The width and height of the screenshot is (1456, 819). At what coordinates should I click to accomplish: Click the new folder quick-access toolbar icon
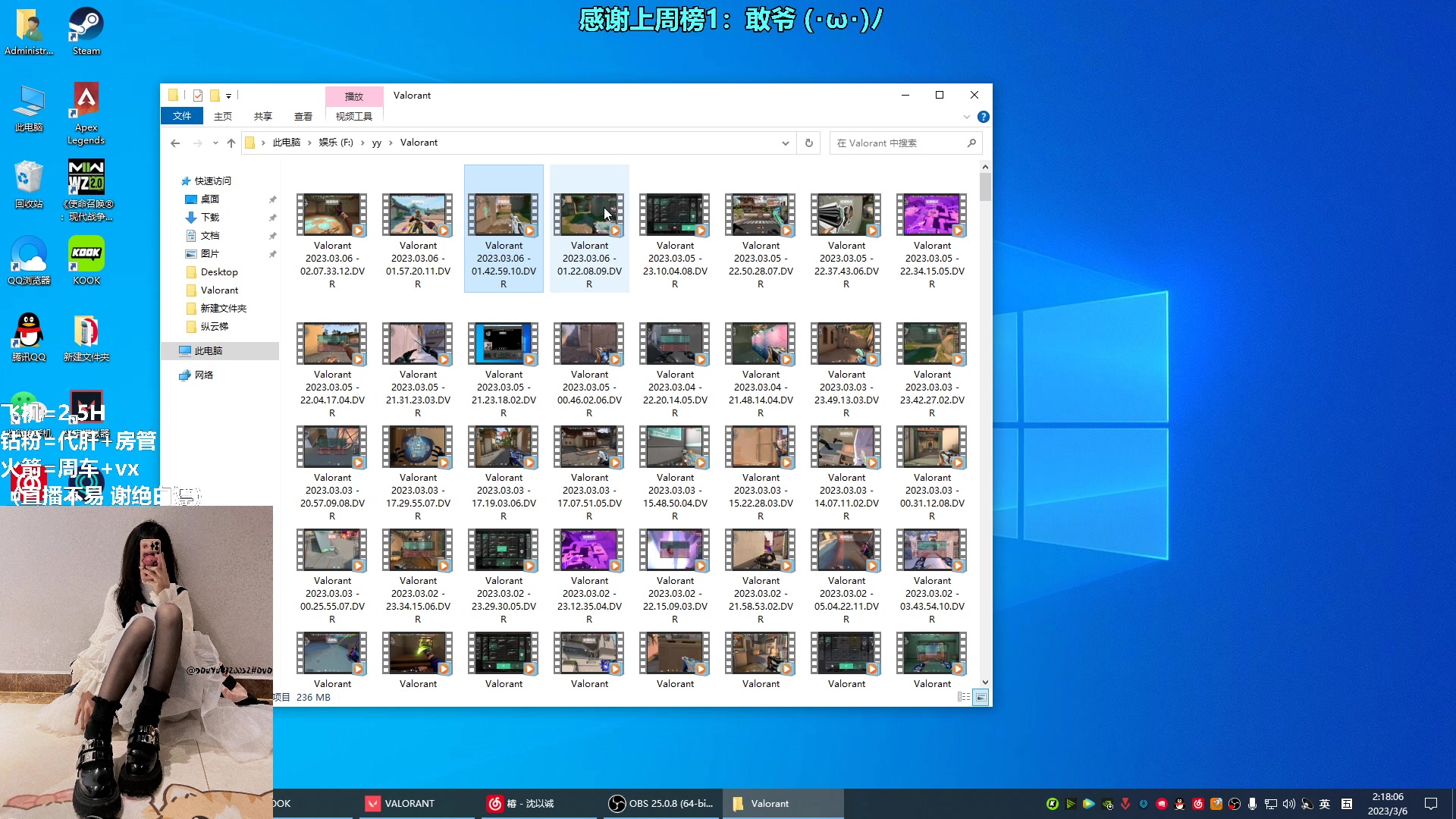[215, 96]
